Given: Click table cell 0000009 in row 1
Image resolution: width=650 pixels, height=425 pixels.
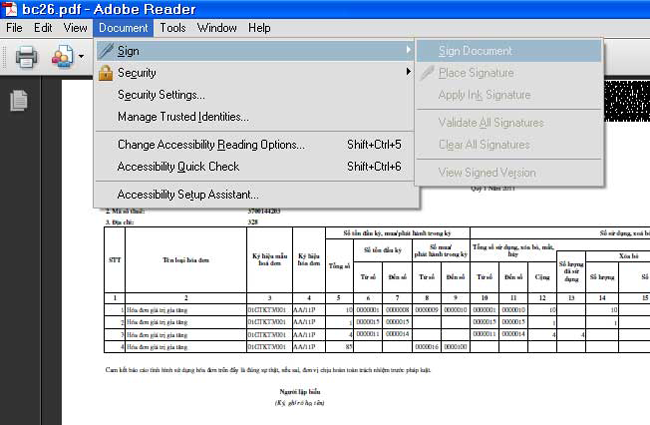Looking at the screenshot, I should pyautogui.click(x=427, y=310).
